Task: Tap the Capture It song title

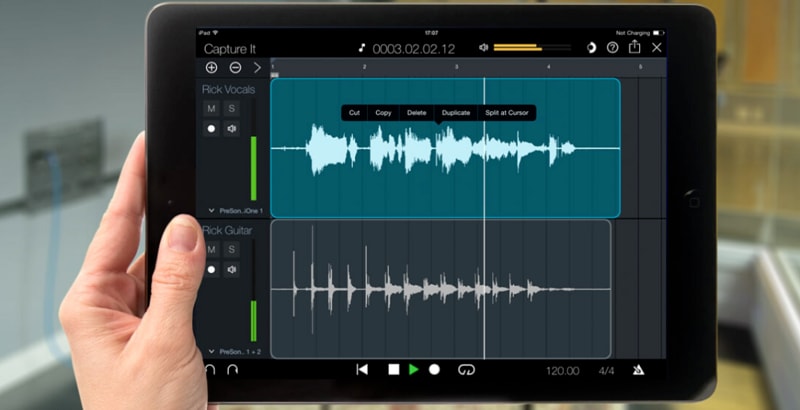Action: coord(230,49)
